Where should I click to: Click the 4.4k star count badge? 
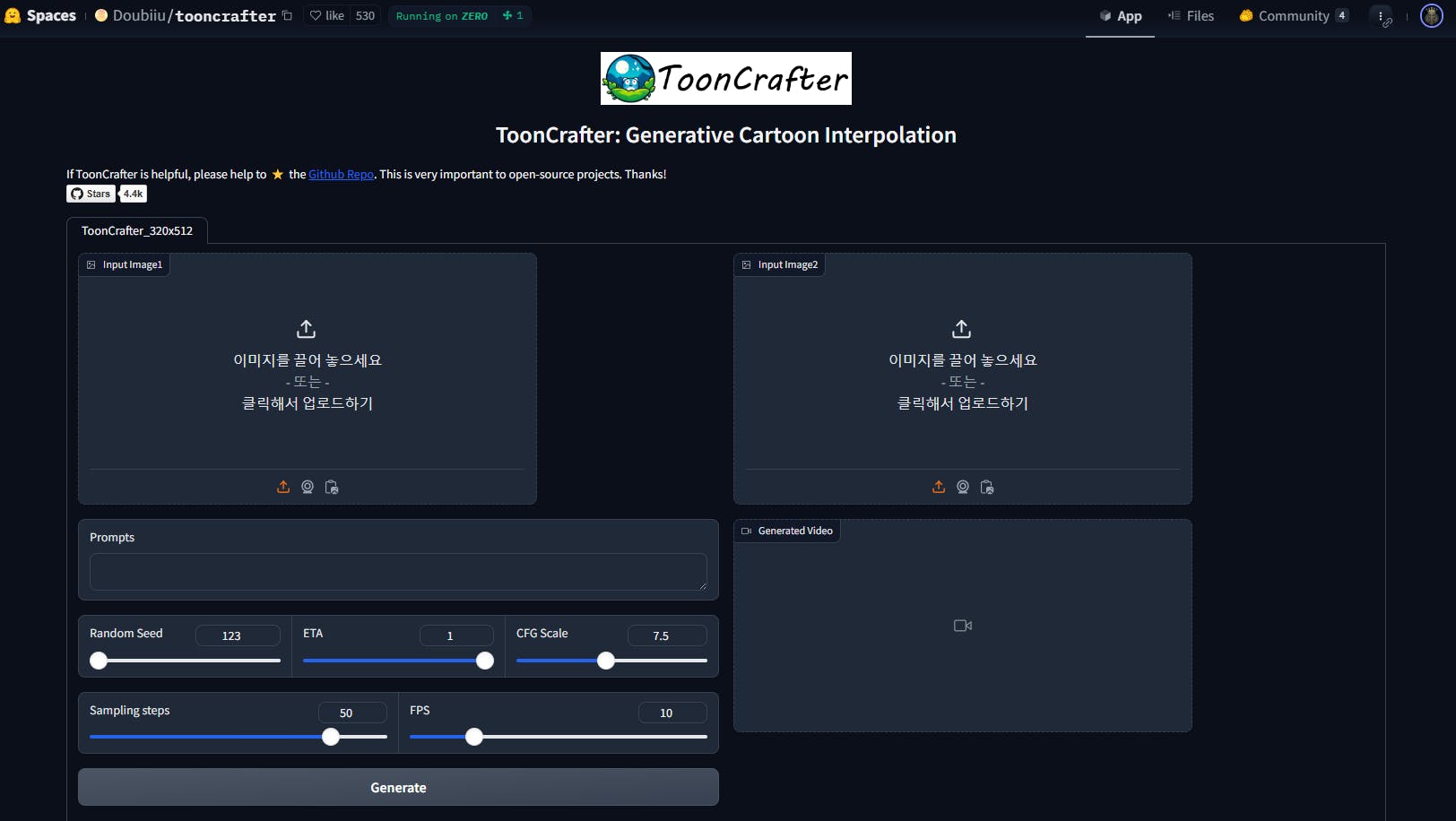pos(134,194)
